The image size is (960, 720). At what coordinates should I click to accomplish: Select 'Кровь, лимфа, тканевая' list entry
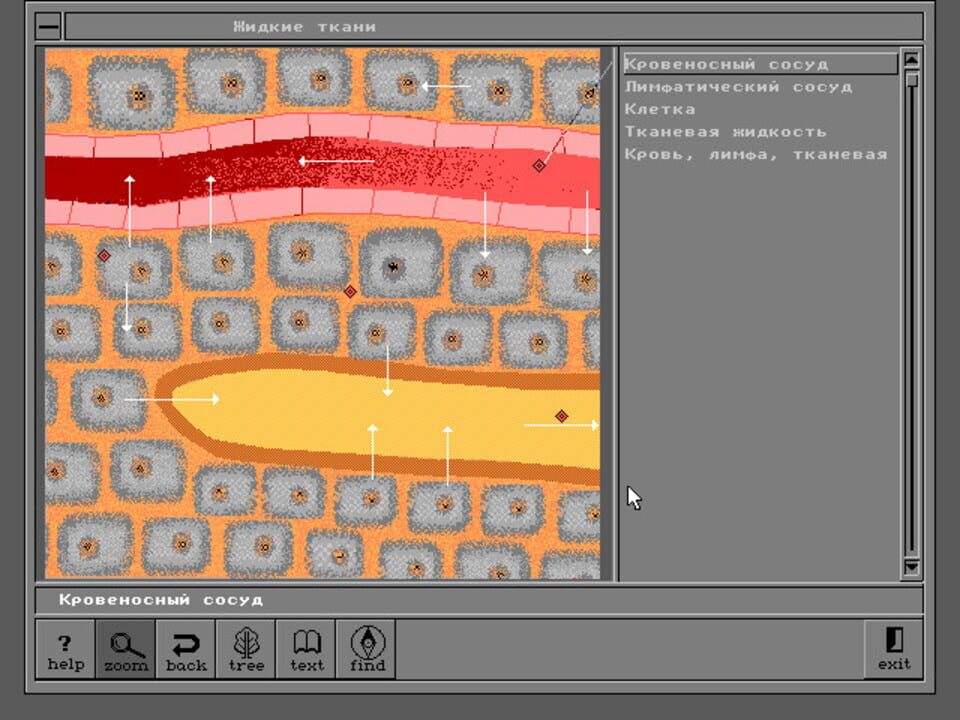[x=756, y=154]
